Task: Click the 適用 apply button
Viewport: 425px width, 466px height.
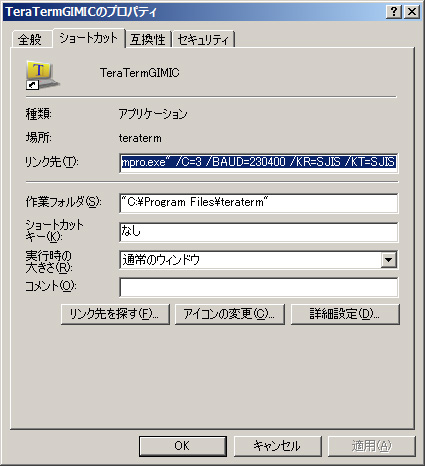Action: 372,446
